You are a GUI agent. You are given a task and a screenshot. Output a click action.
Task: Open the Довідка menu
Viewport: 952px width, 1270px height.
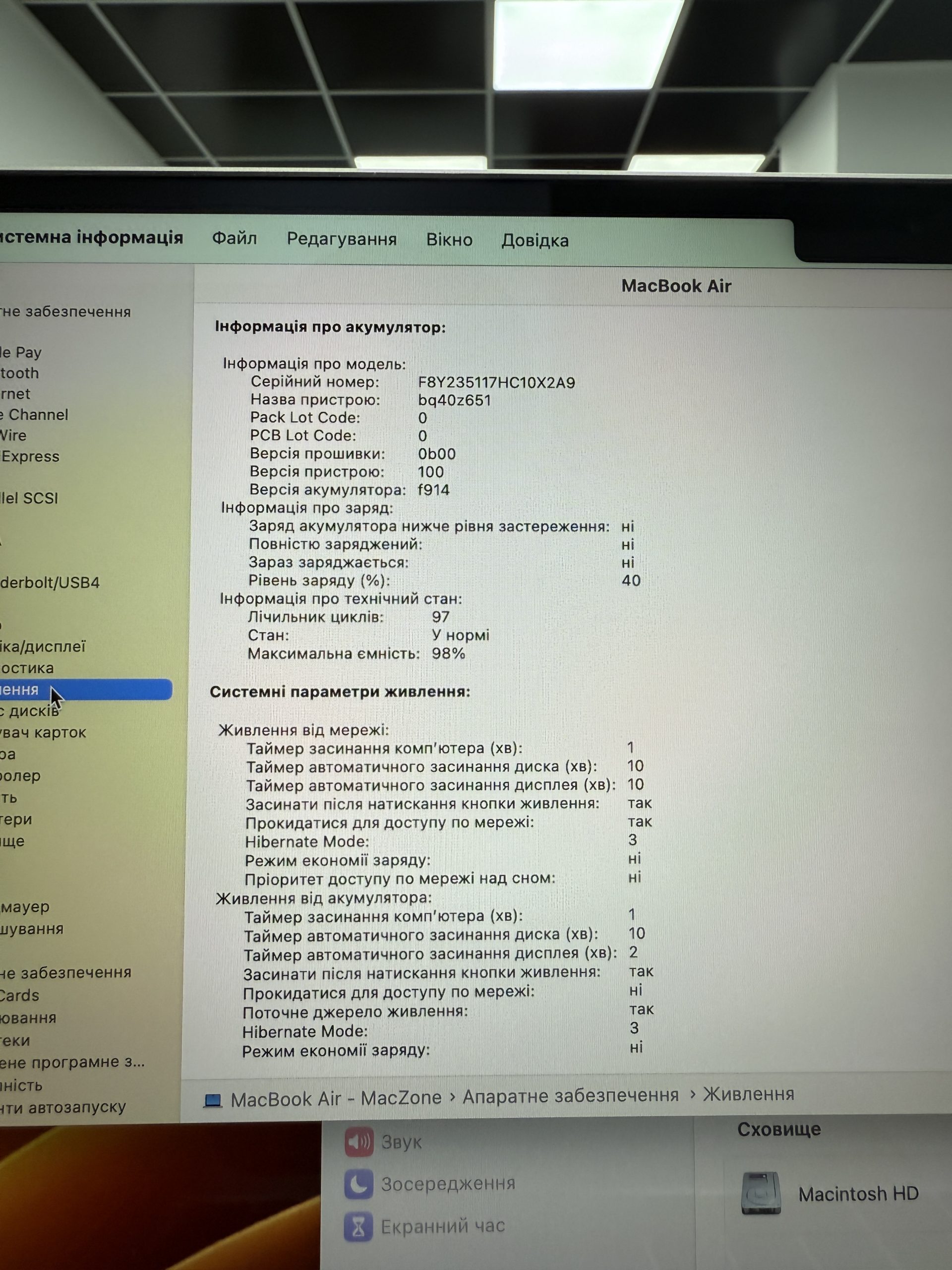click(x=535, y=241)
